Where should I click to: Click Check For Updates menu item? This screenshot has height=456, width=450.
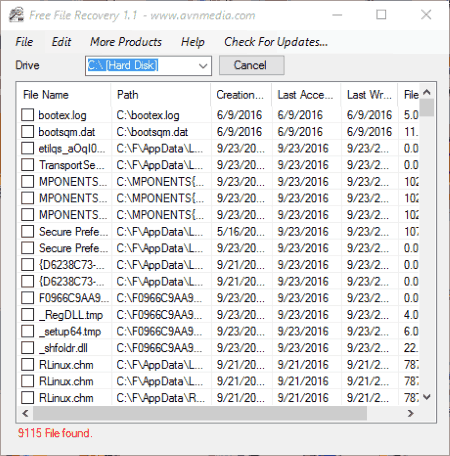point(276,42)
